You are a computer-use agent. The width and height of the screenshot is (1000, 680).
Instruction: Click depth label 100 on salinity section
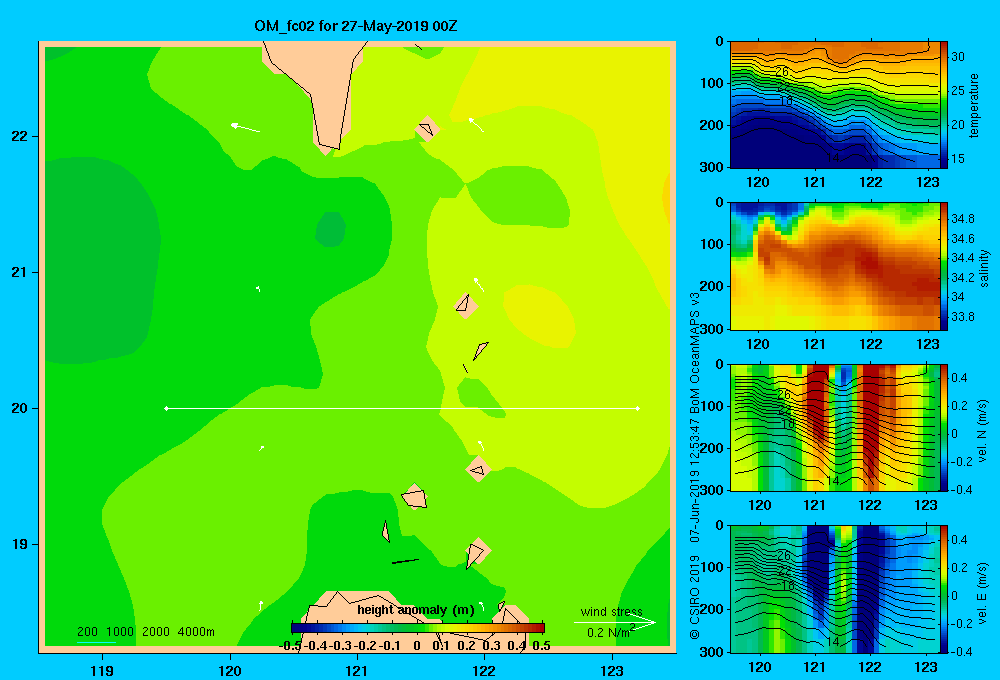pyautogui.click(x=712, y=244)
